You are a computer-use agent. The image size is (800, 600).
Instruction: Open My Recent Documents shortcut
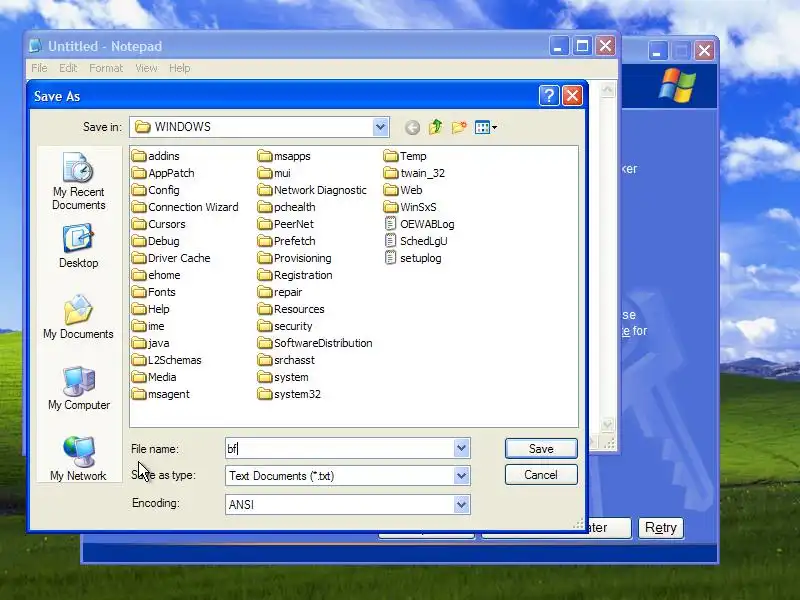79,181
